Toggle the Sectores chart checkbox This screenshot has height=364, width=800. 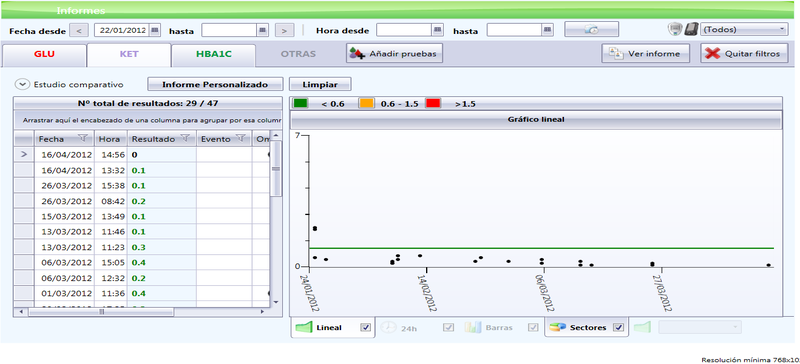pyautogui.click(x=618, y=327)
